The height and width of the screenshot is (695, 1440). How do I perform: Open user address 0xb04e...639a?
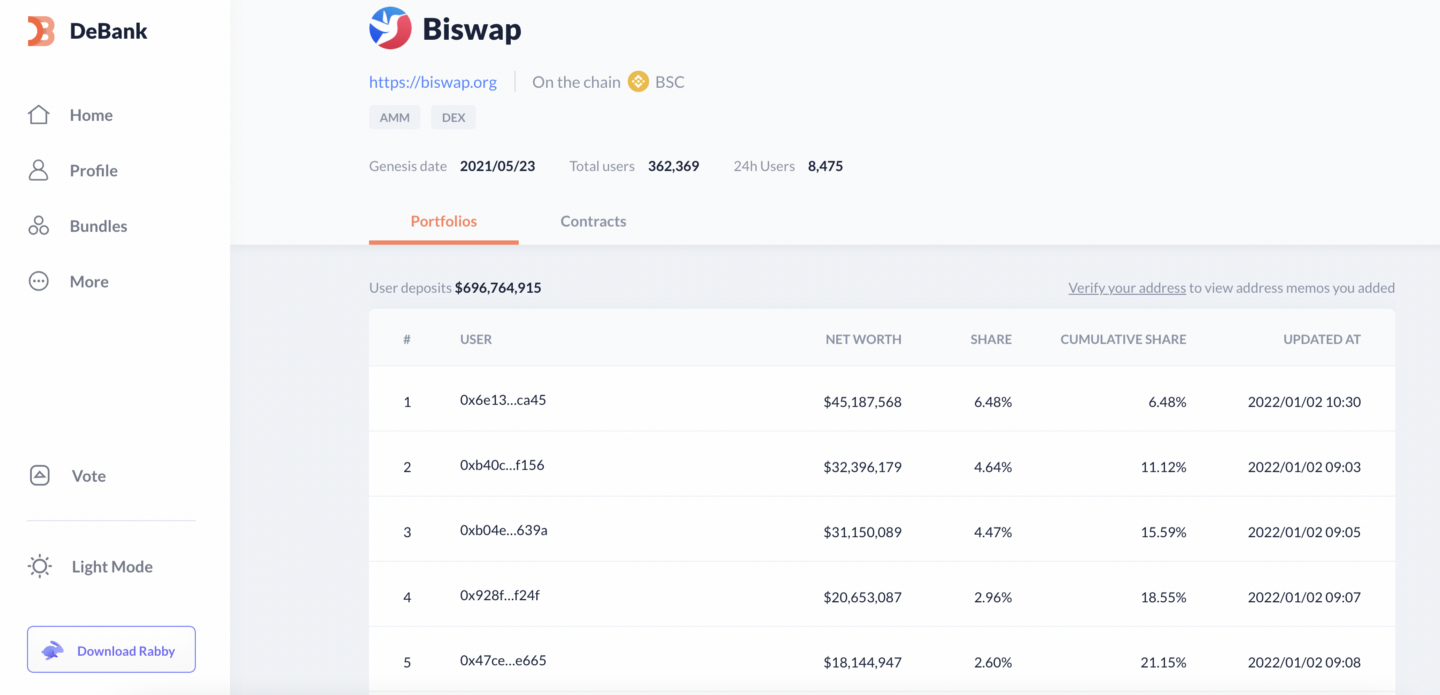click(504, 530)
